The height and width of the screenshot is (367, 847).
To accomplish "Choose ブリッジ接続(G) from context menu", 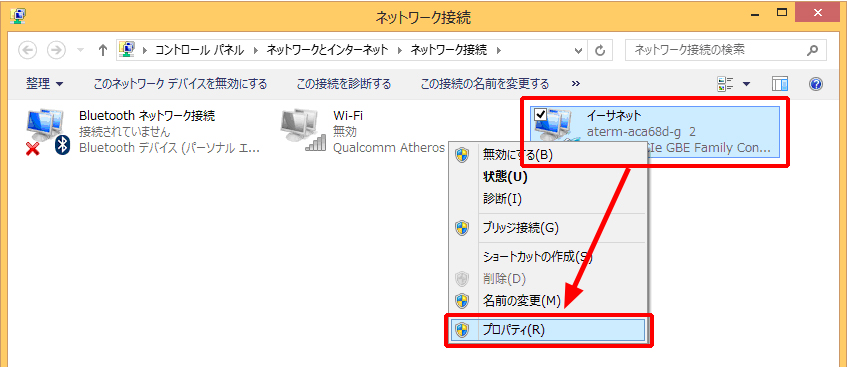I will [547, 228].
